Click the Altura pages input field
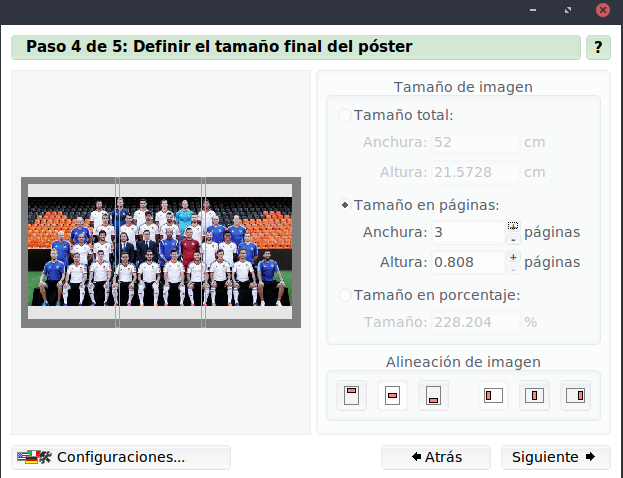The height and width of the screenshot is (478, 623). [x=467, y=263]
